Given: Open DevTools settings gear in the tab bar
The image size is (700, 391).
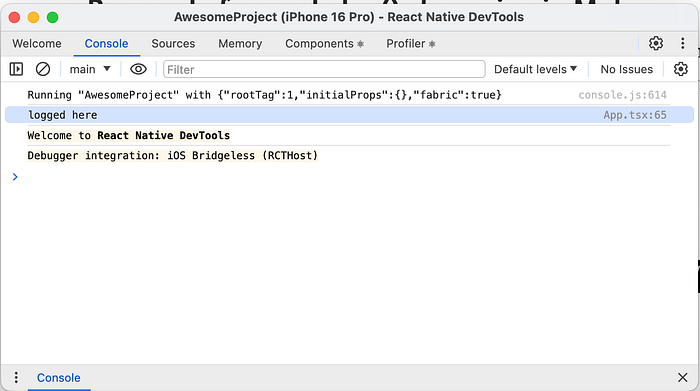Looking at the screenshot, I should pyautogui.click(x=656, y=43).
